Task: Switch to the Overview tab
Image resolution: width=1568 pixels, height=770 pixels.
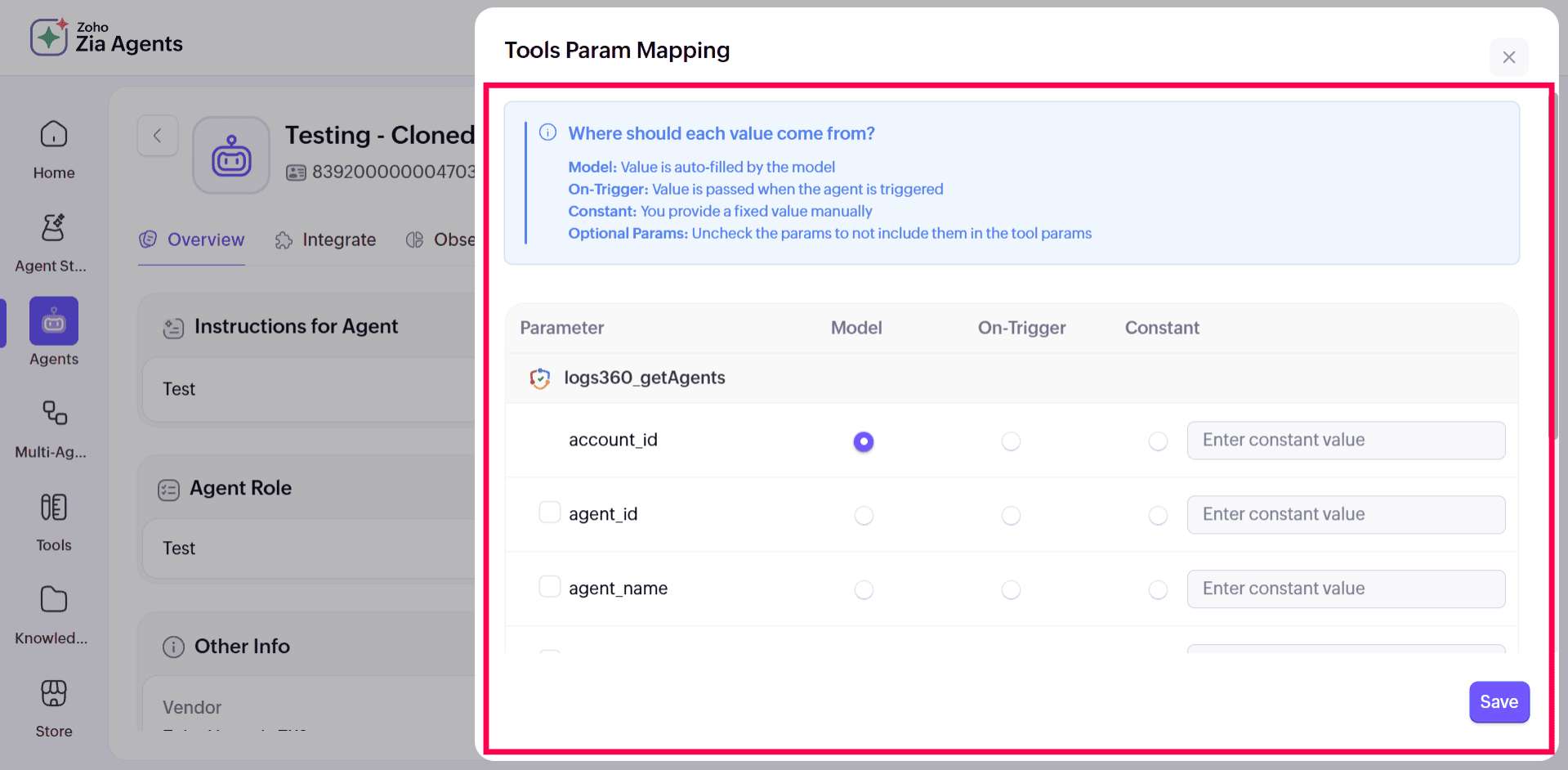Action: 191,240
